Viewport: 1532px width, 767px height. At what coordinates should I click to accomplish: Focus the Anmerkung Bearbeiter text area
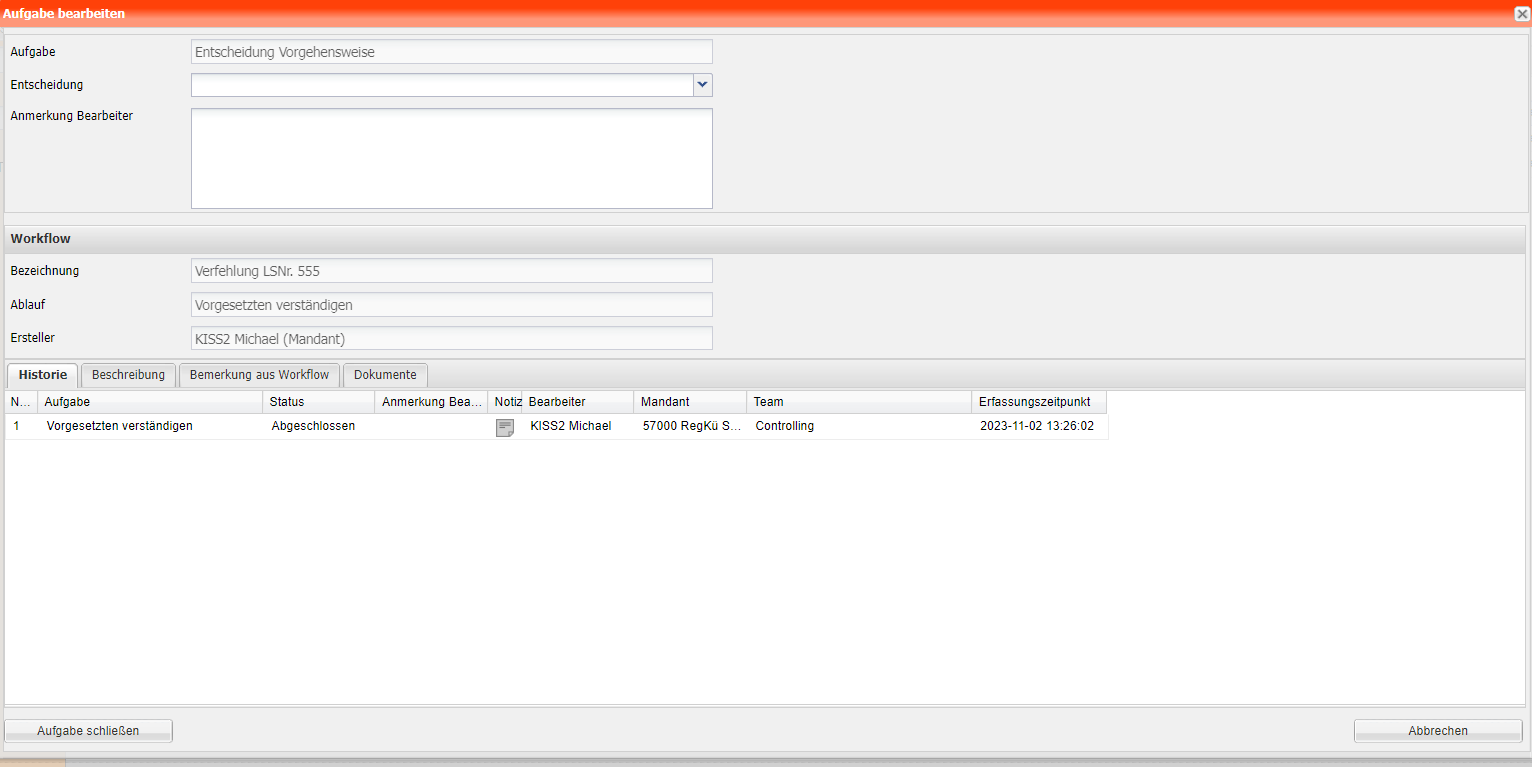point(451,158)
